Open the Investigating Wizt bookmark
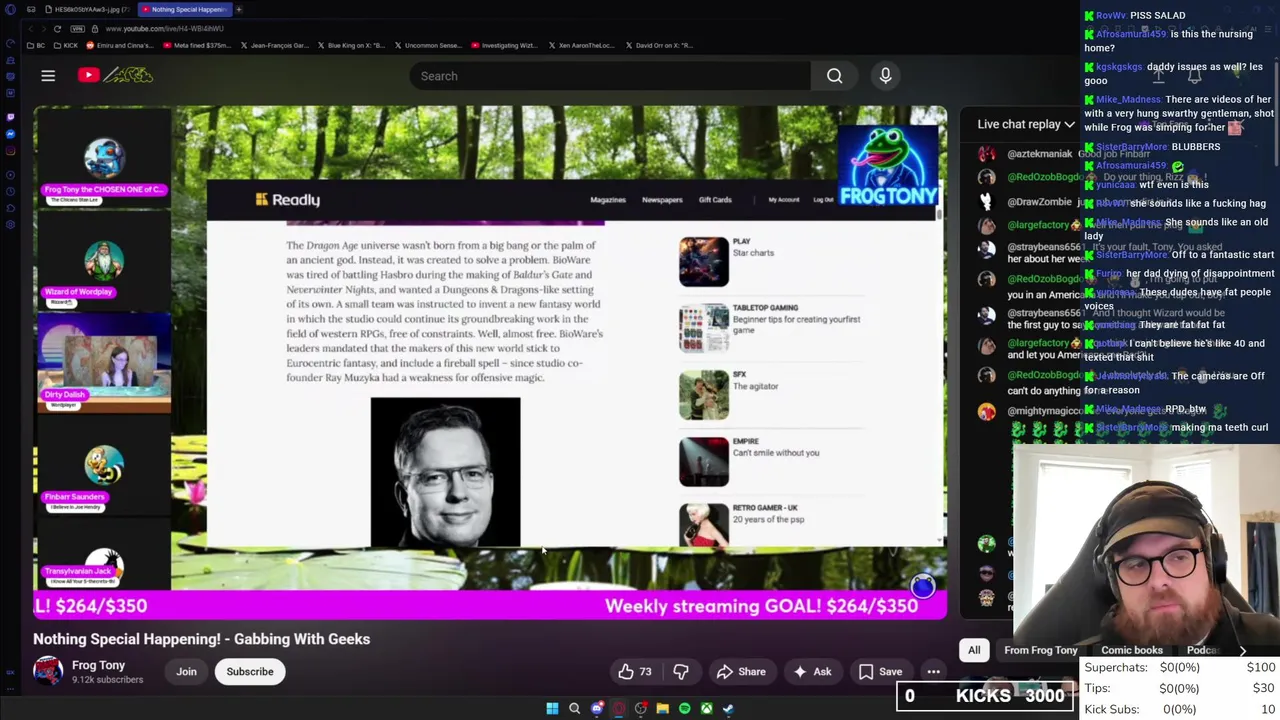The width and height of the screenshot is (1280, 720). click(503, 45)
